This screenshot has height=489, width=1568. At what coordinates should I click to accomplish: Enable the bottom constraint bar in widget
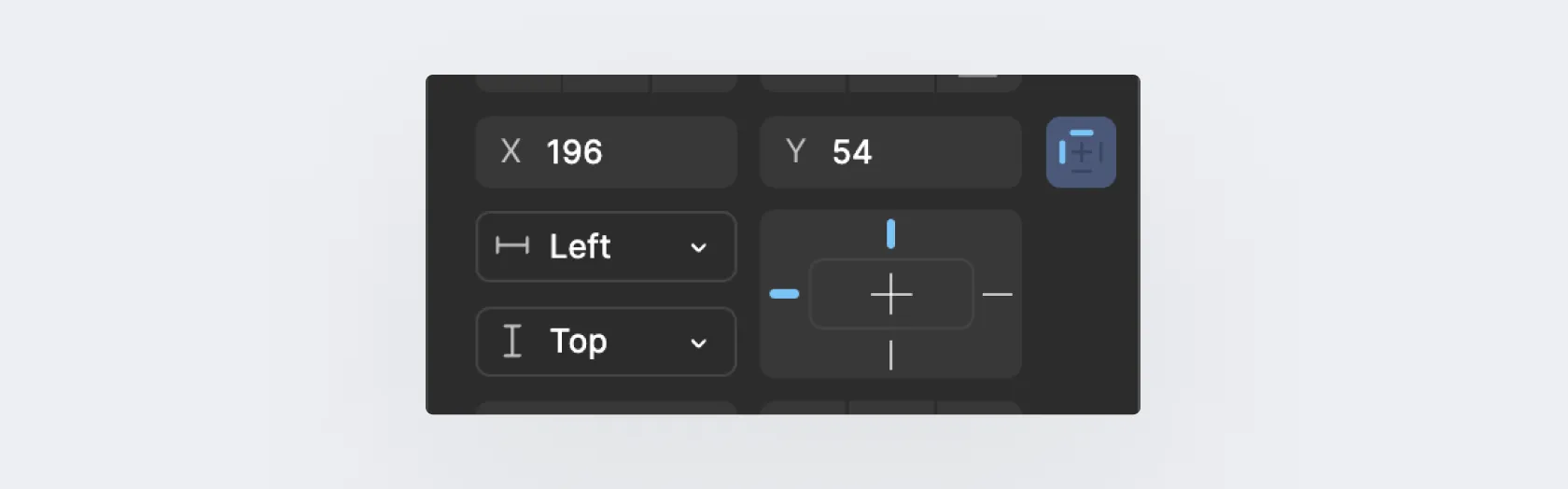click(x=891, y=356)
